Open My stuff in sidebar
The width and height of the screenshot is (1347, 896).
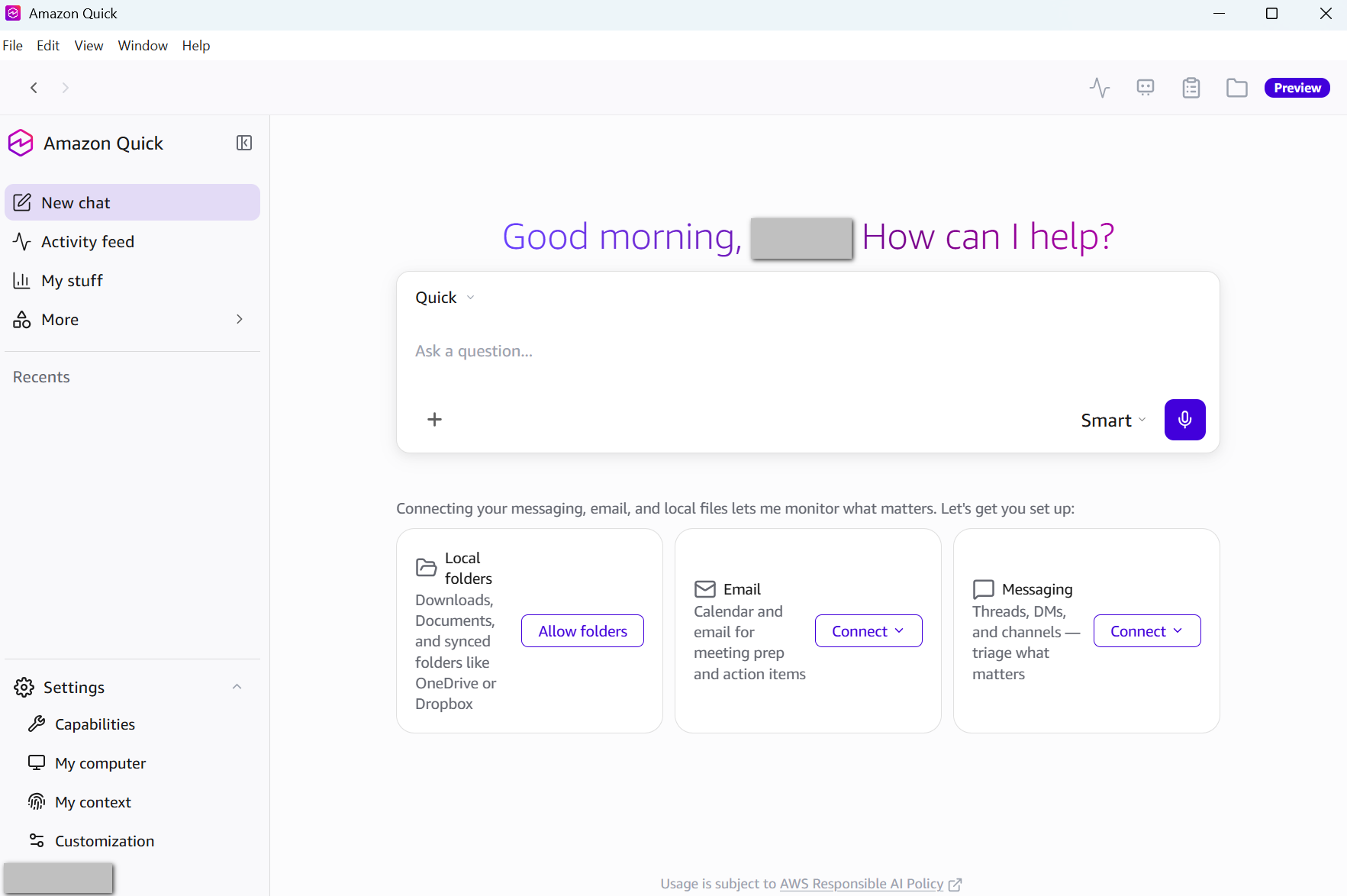pos(133,280)
